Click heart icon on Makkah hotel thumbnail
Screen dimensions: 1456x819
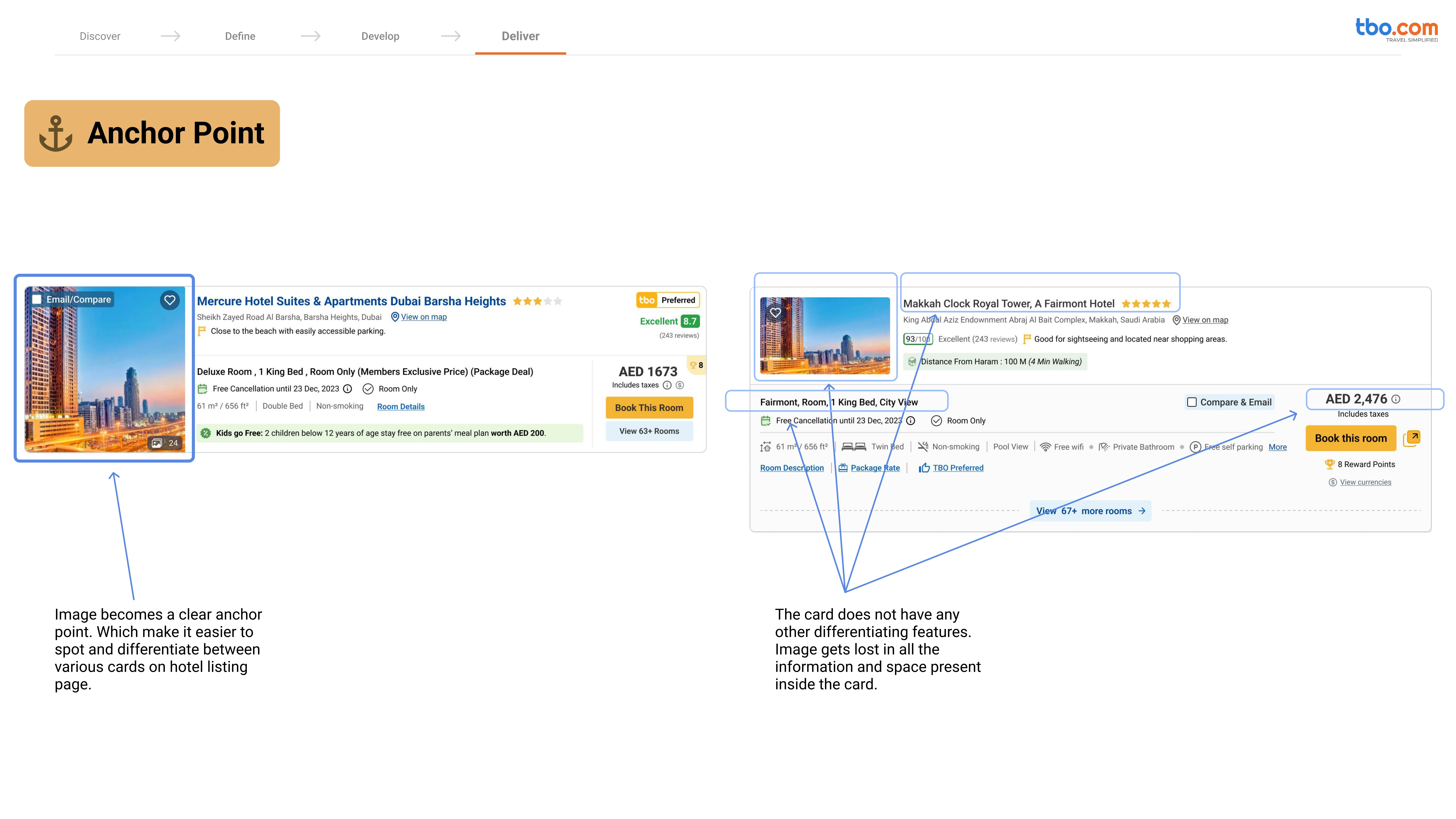776,312
